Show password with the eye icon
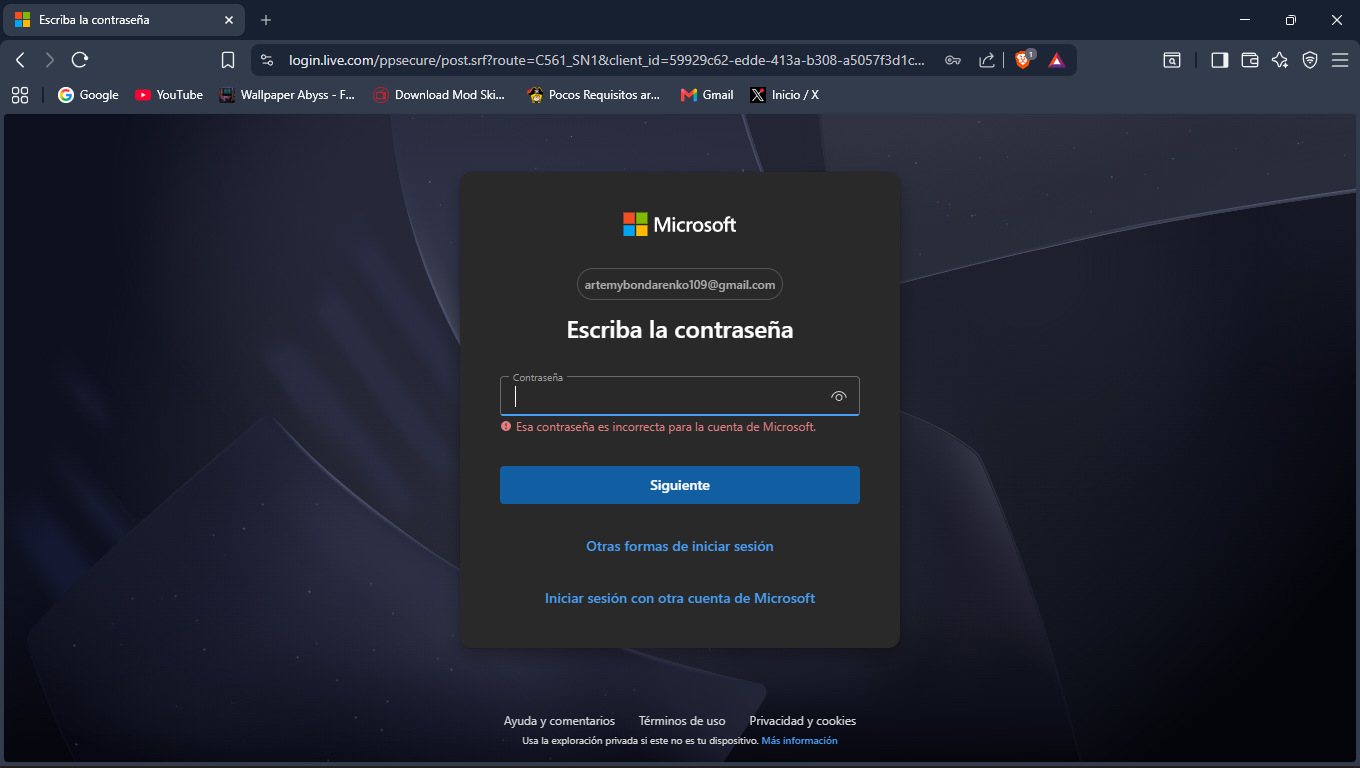 coord(839,396)
